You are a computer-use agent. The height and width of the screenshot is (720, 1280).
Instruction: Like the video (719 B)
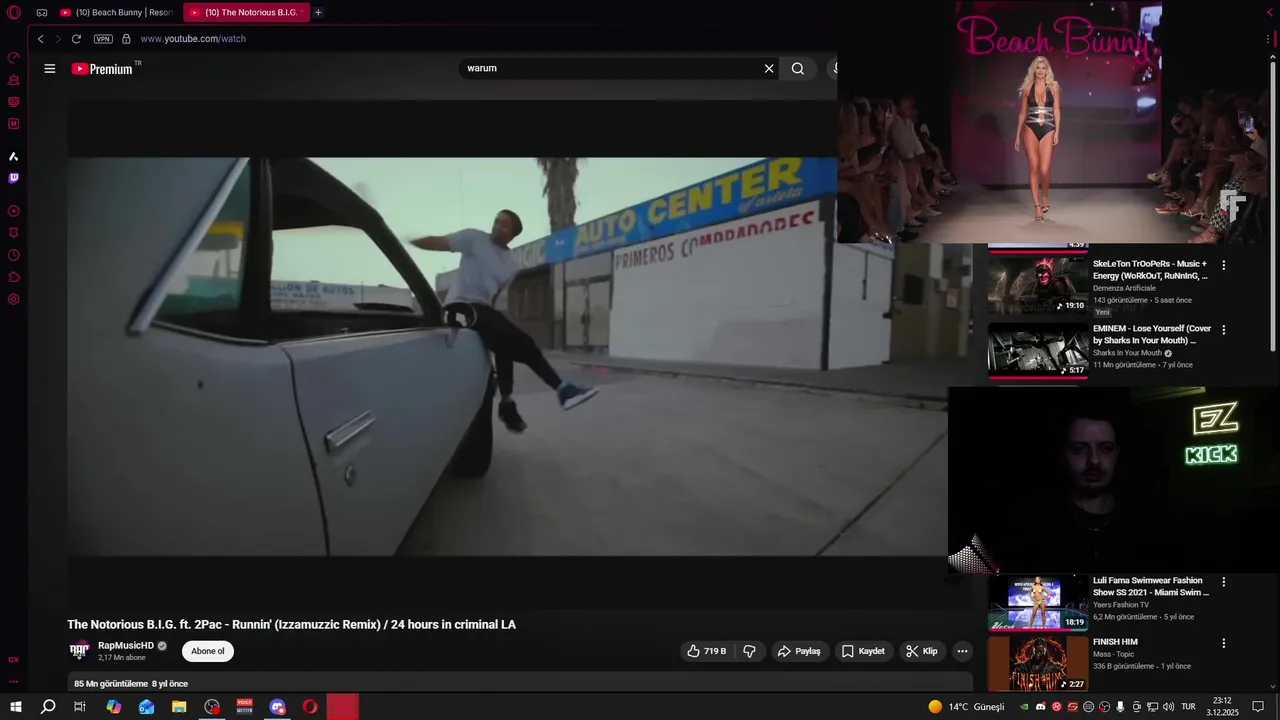click(x=707, y=651)
